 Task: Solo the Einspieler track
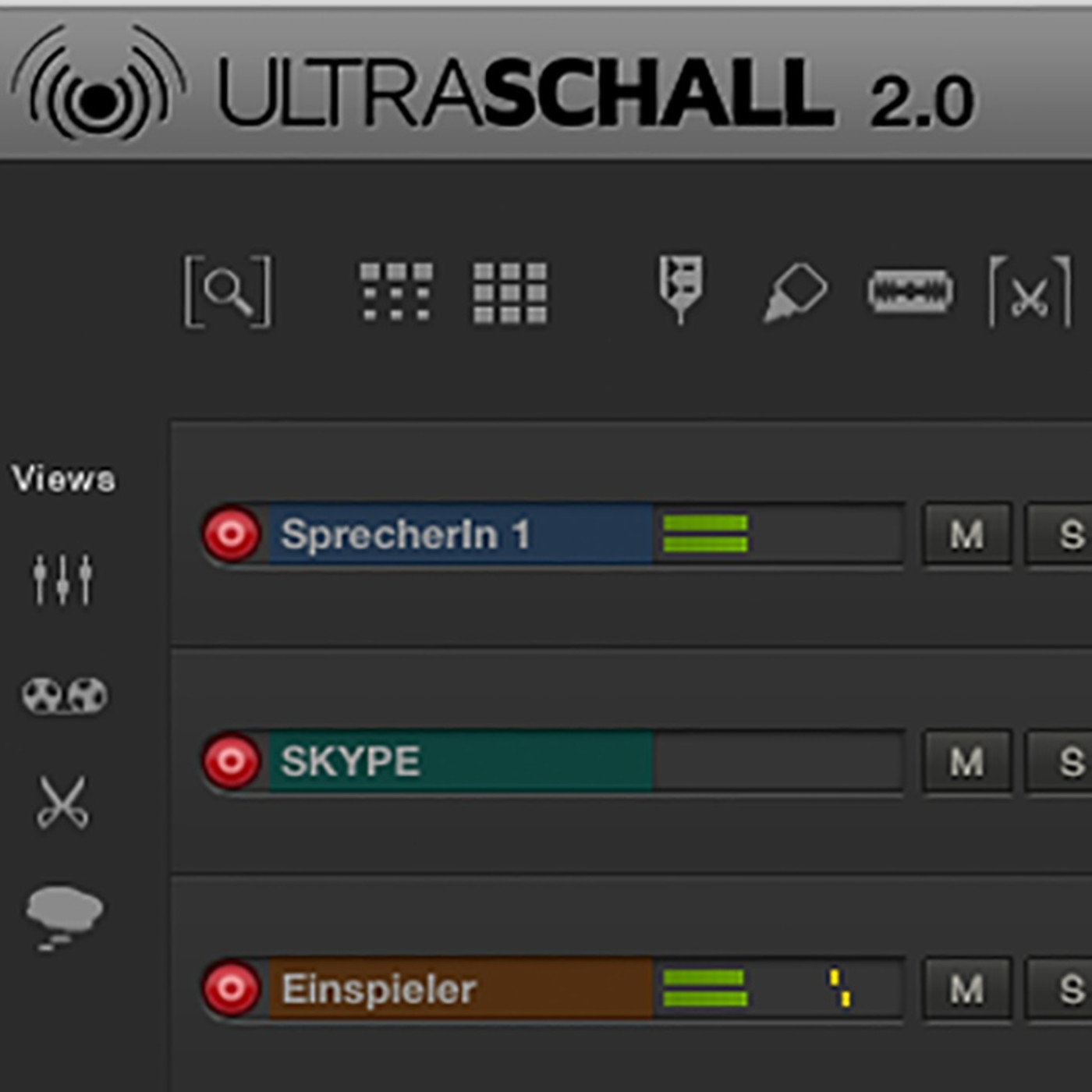tap(1069, 989)
